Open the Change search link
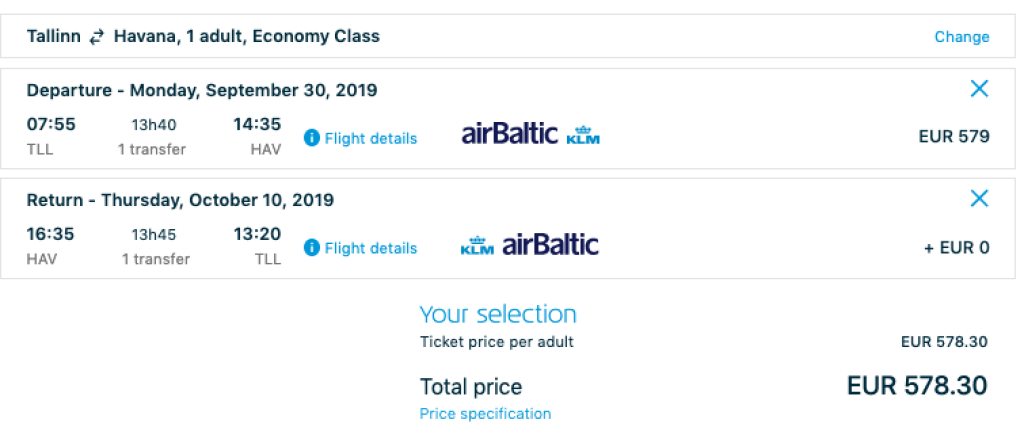This screenshot has width=1024, height=427. 961,37
